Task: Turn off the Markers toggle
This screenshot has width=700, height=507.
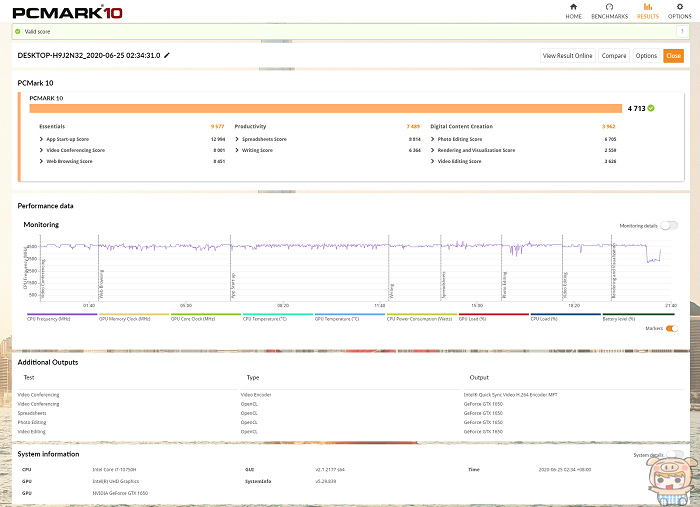Action: [671, 328]
